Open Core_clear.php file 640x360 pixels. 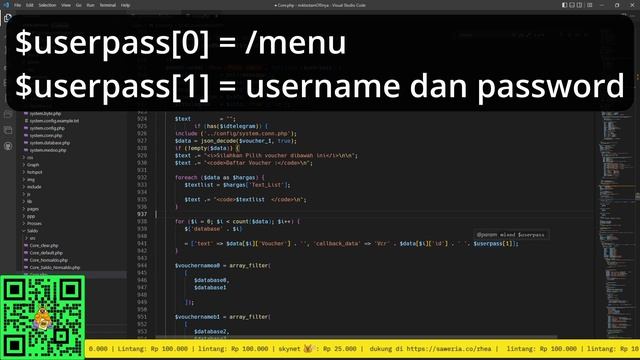[44, 246]
